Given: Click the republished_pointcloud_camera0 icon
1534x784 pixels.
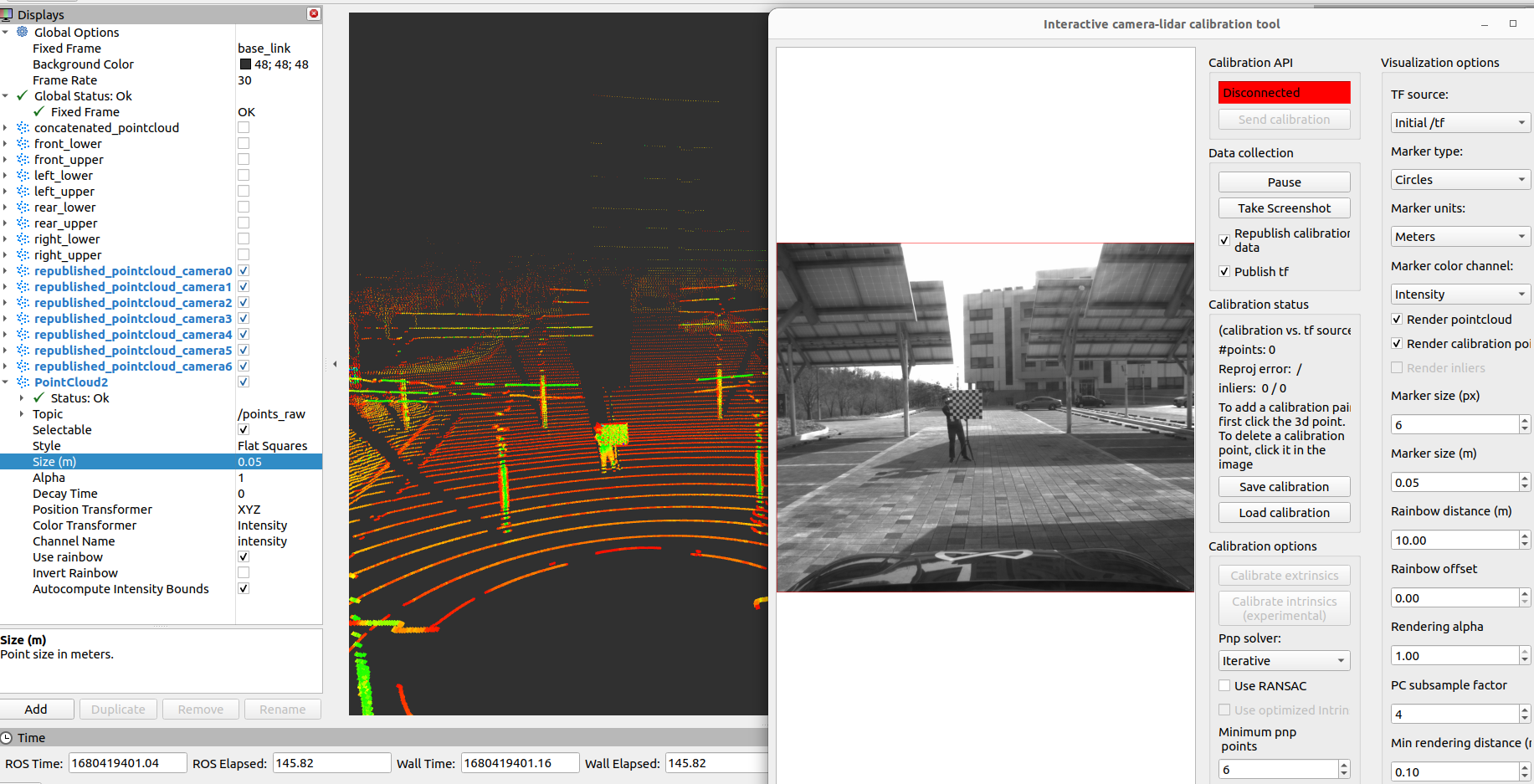Looking at the screenshot, I should [x=23, y=270].
